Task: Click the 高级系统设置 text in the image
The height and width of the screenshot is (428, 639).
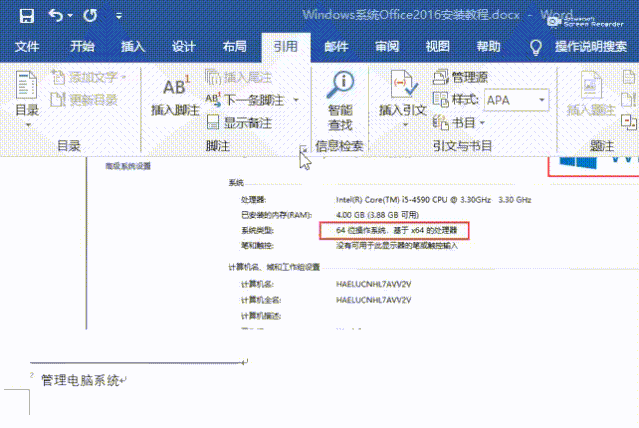Action: pos(128,166)
